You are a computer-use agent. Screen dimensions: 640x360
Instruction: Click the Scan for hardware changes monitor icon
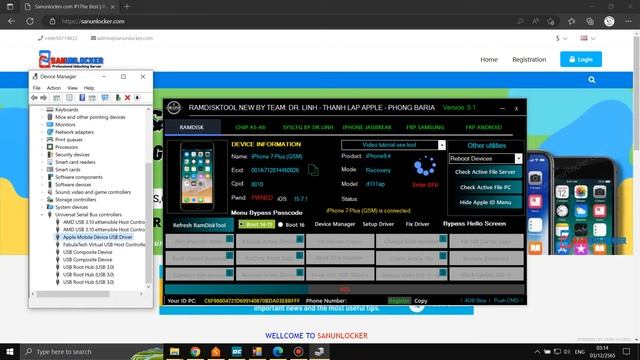pyautogui.click(x=105, y=98)
